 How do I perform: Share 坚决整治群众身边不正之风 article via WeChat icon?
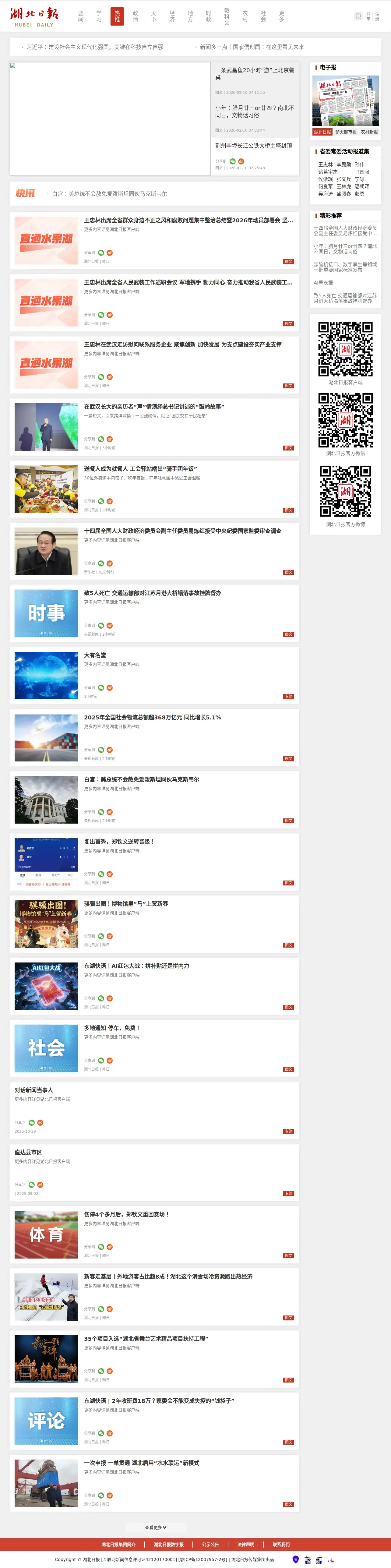coord(101,253)
